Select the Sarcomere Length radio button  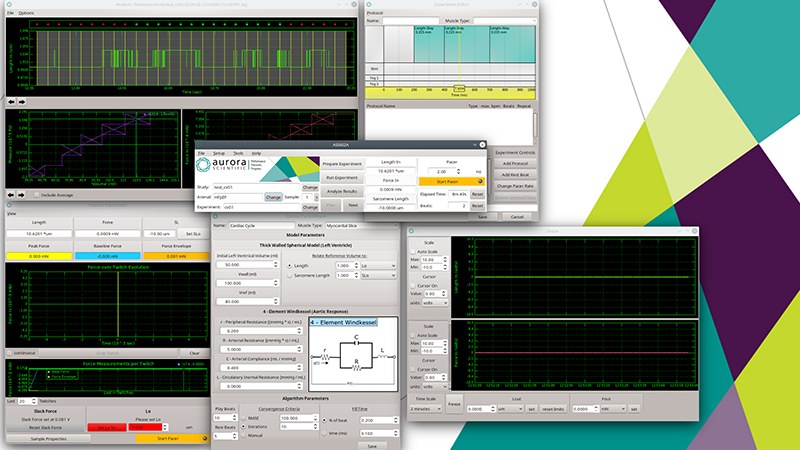290,276
